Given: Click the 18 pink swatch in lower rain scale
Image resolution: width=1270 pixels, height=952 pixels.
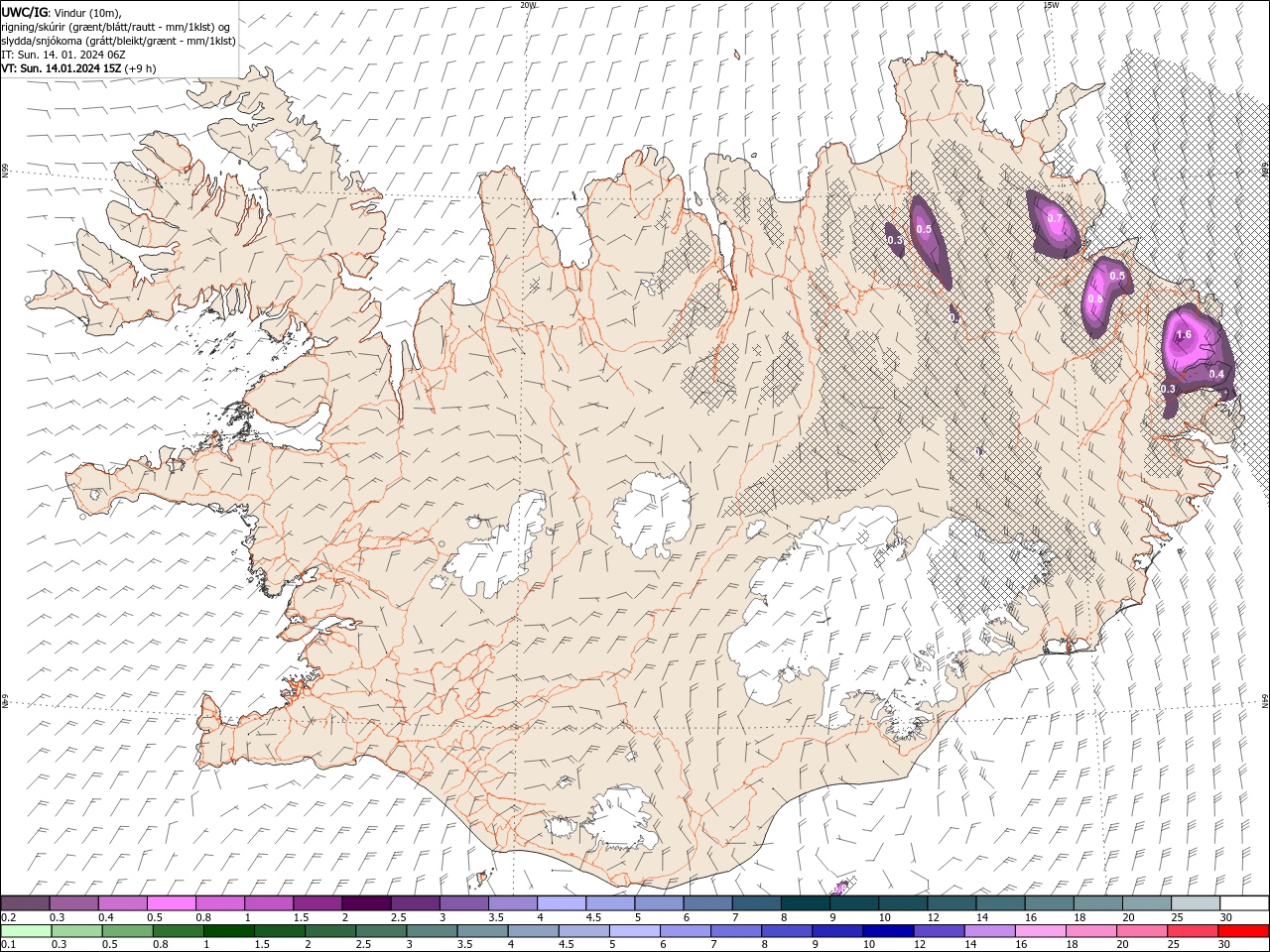Looking at the screenshot, I should [1091, 931].
